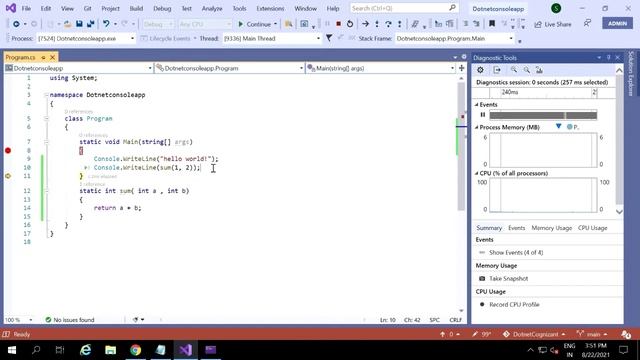The height and width of the screenshot is (360, 640).
Task: Click Show Events (4 of 4)
Action: 511,253
